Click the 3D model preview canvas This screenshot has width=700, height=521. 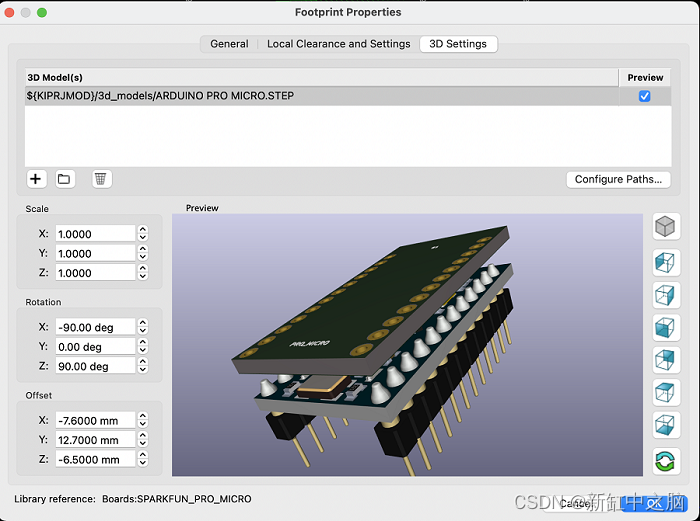[407, 345]
